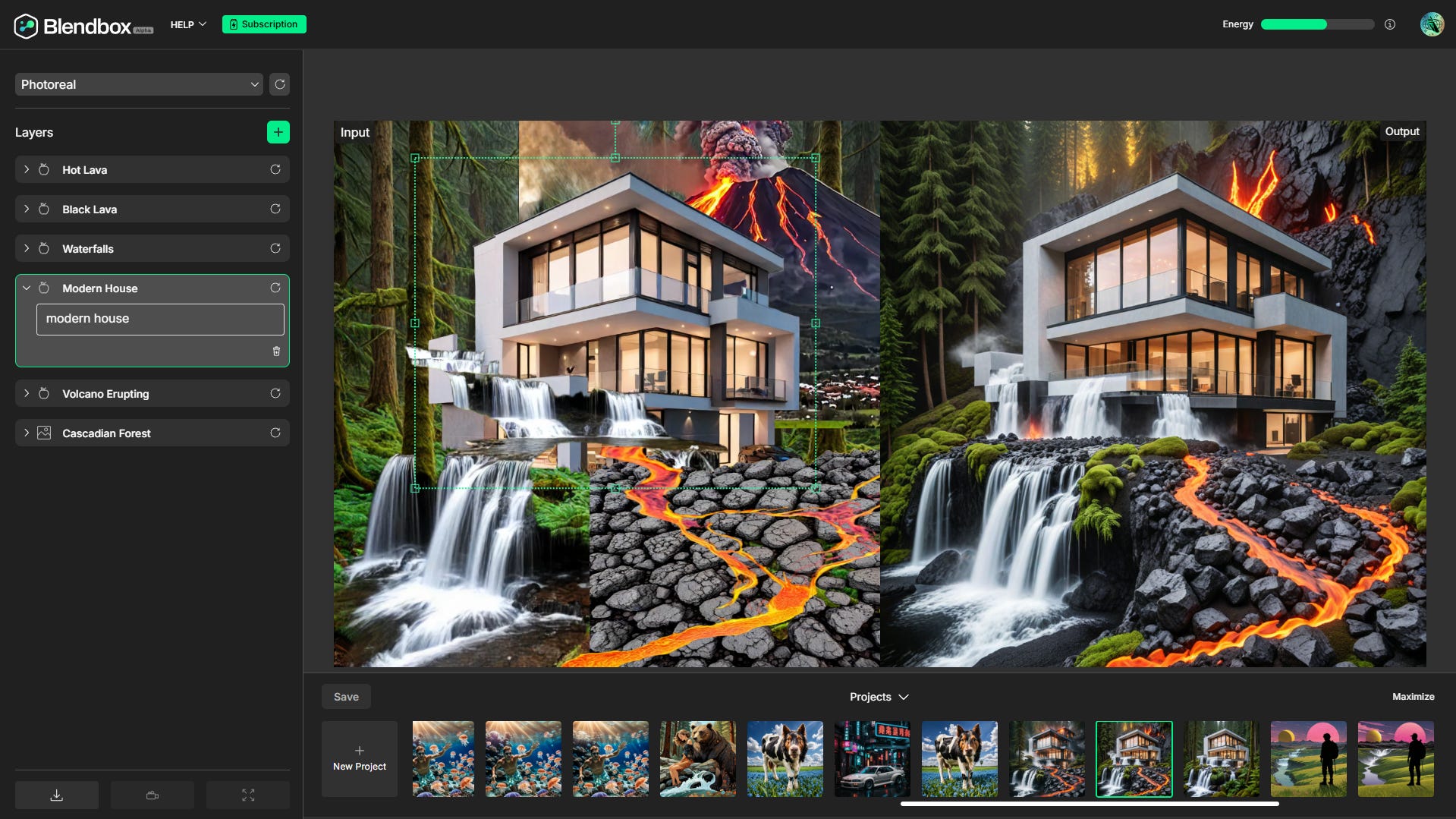This screenshot has width=1456, height=819.
Task: Open the first underwater swimmers project thumbnail
Action: 443,759
